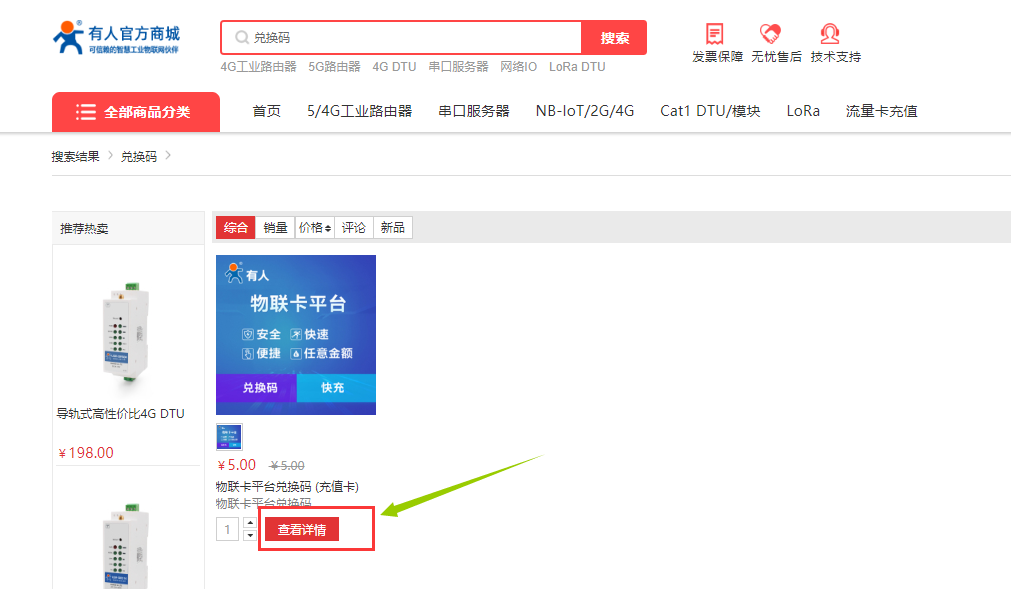Open the 串口服务器 nav menu item
This screenshot has width=1011, height=589.
(x=474, y=111)
